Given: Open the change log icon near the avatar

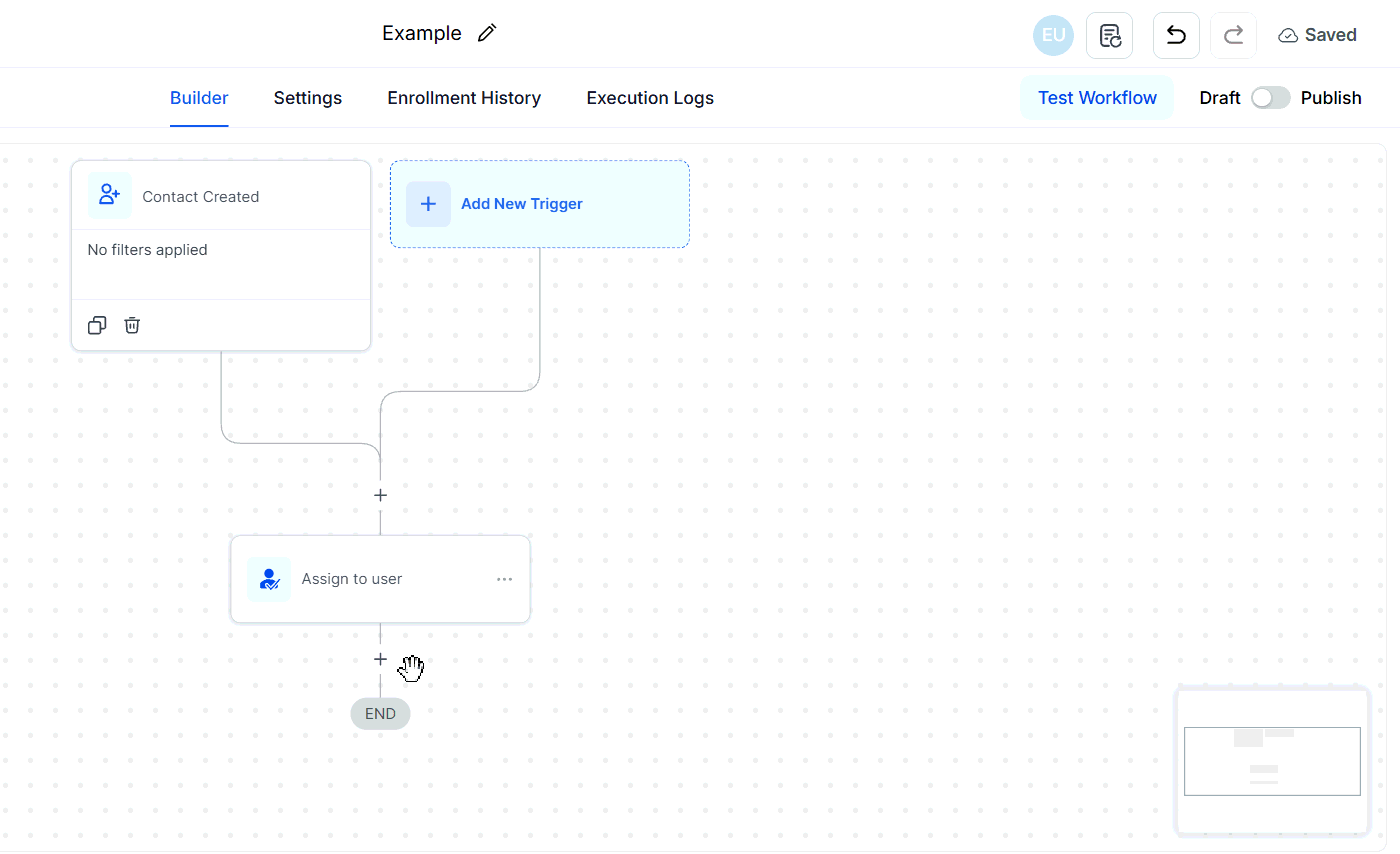Looking at the screenshot, I should (1110, 34).
